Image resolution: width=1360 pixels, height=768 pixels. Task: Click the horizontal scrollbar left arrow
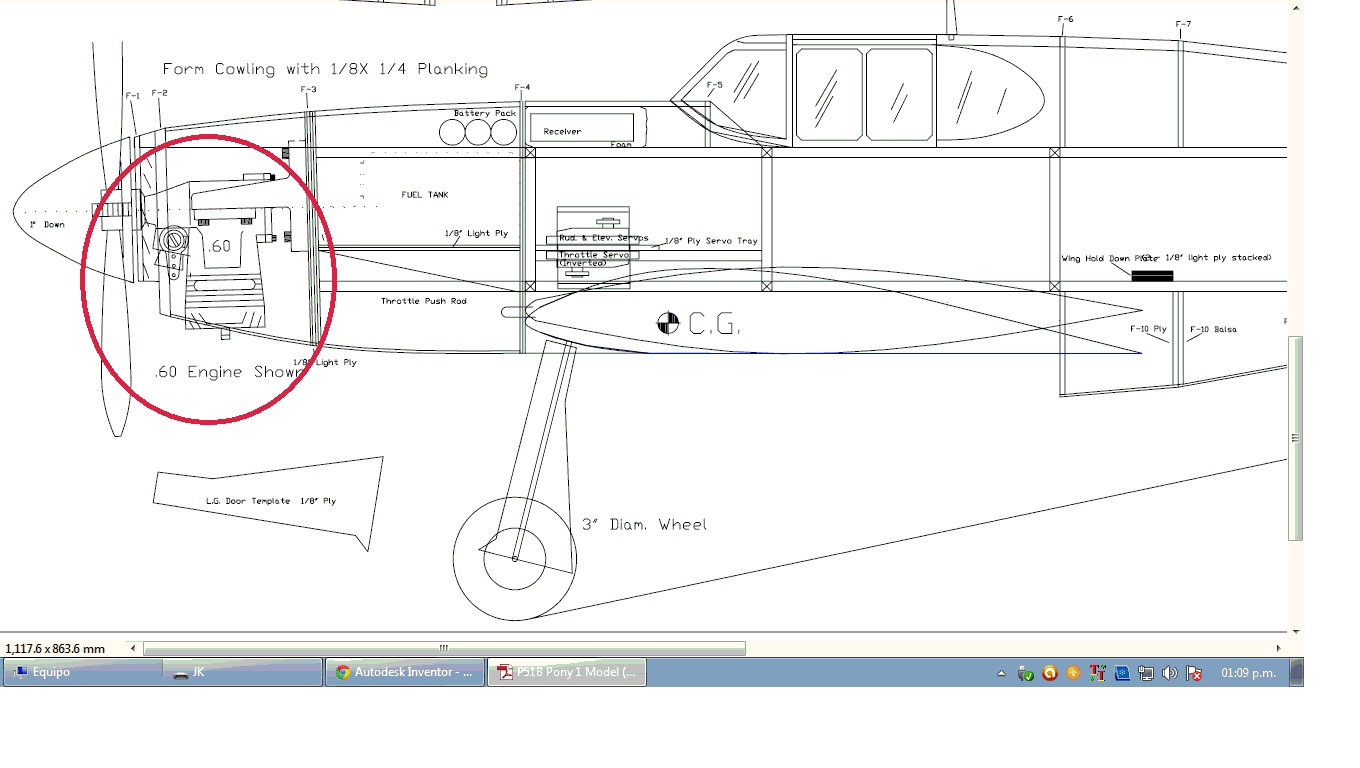pos(134,648)
